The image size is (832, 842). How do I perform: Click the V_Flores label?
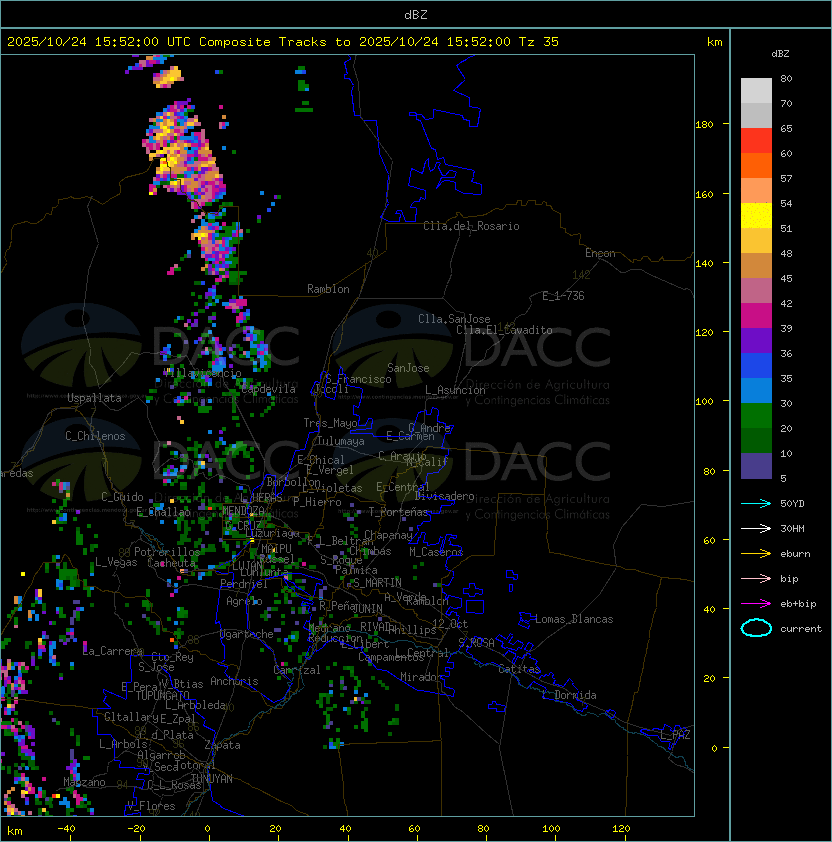coord(151,806)
